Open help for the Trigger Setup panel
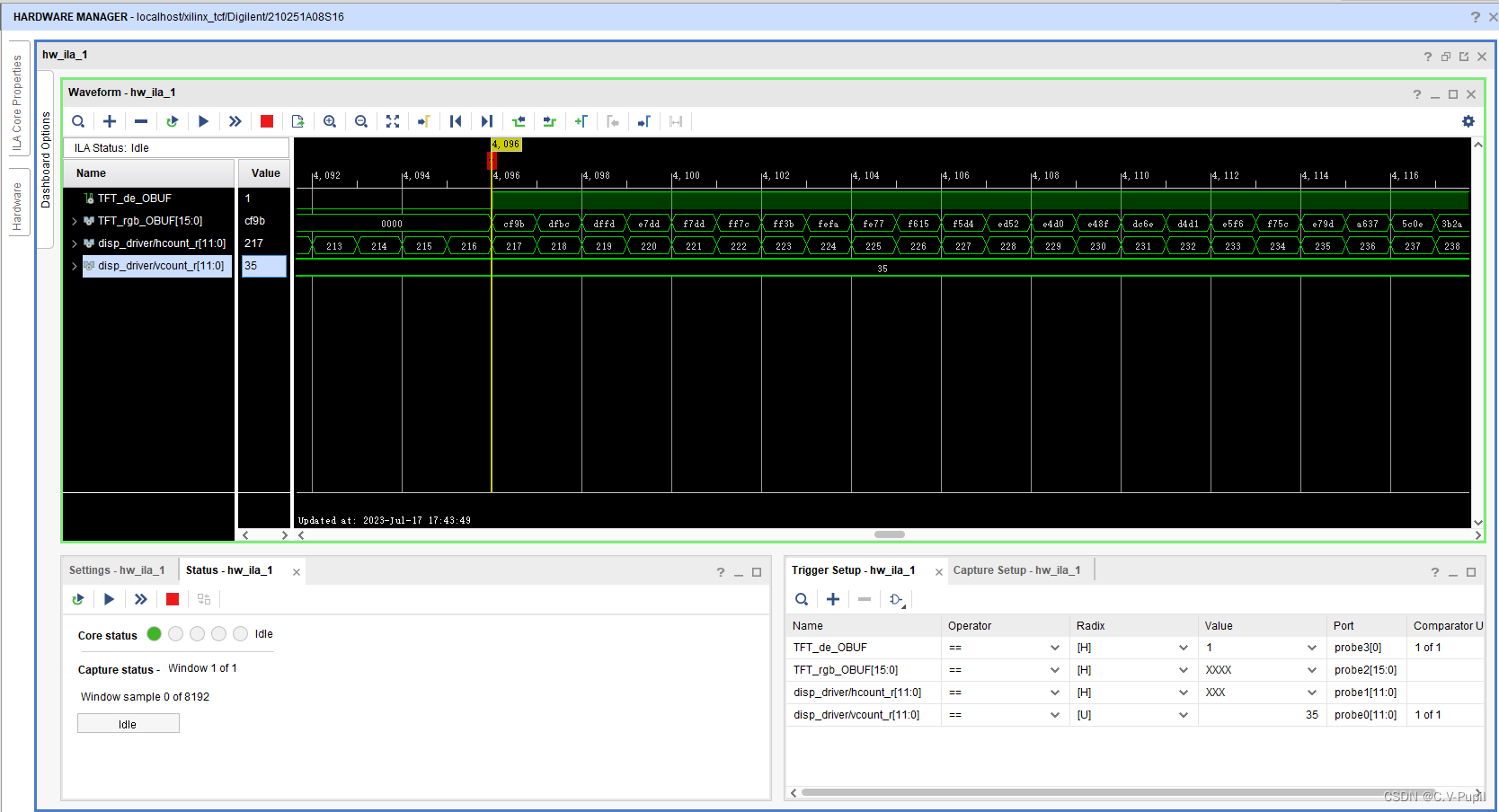The image size is (1499, 812). tap(1435, 572)
